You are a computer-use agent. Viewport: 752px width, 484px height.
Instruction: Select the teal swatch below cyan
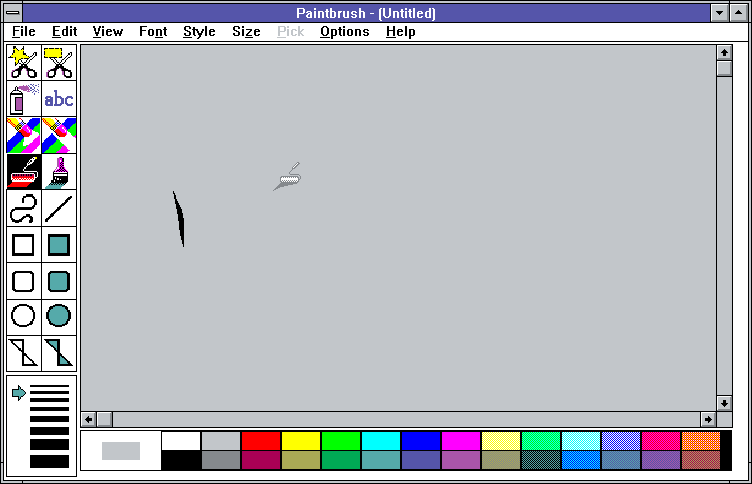(x=381, y=460)
